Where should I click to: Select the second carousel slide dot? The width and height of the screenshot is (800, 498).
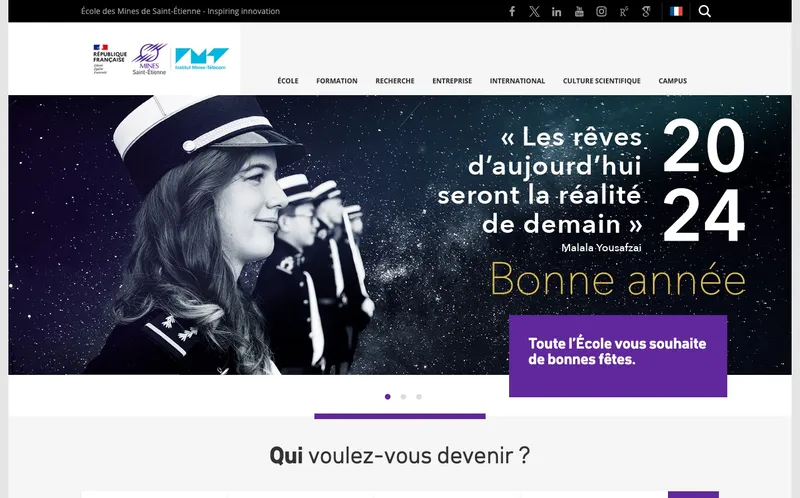pyautogui.click(x=403, y=396)
